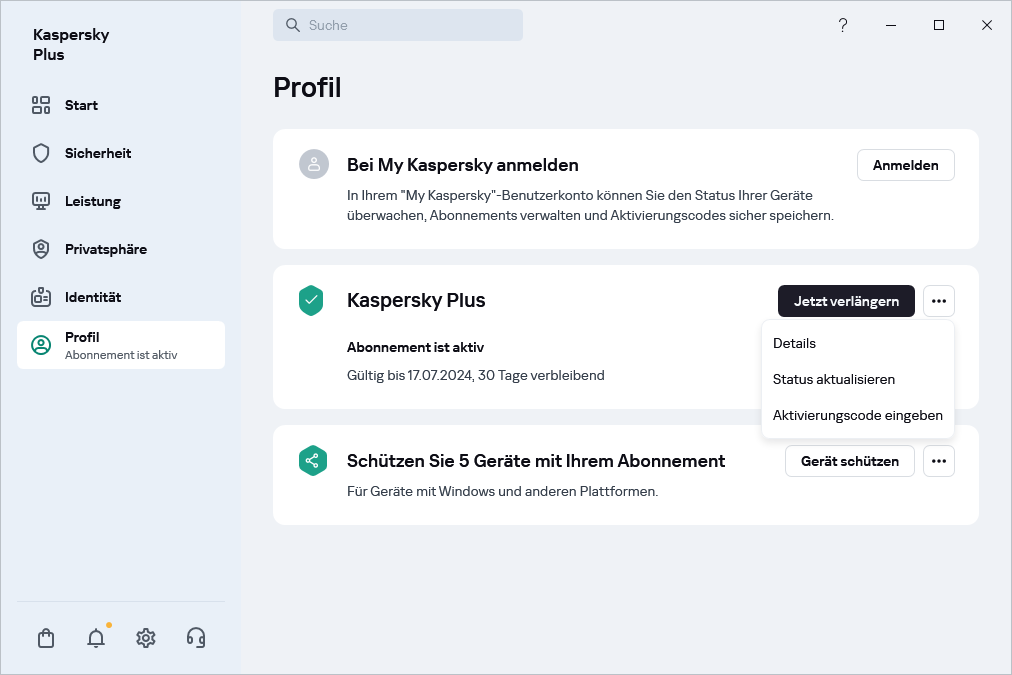Click the green Kaspersky Plus shield icon

pos(312,301)
